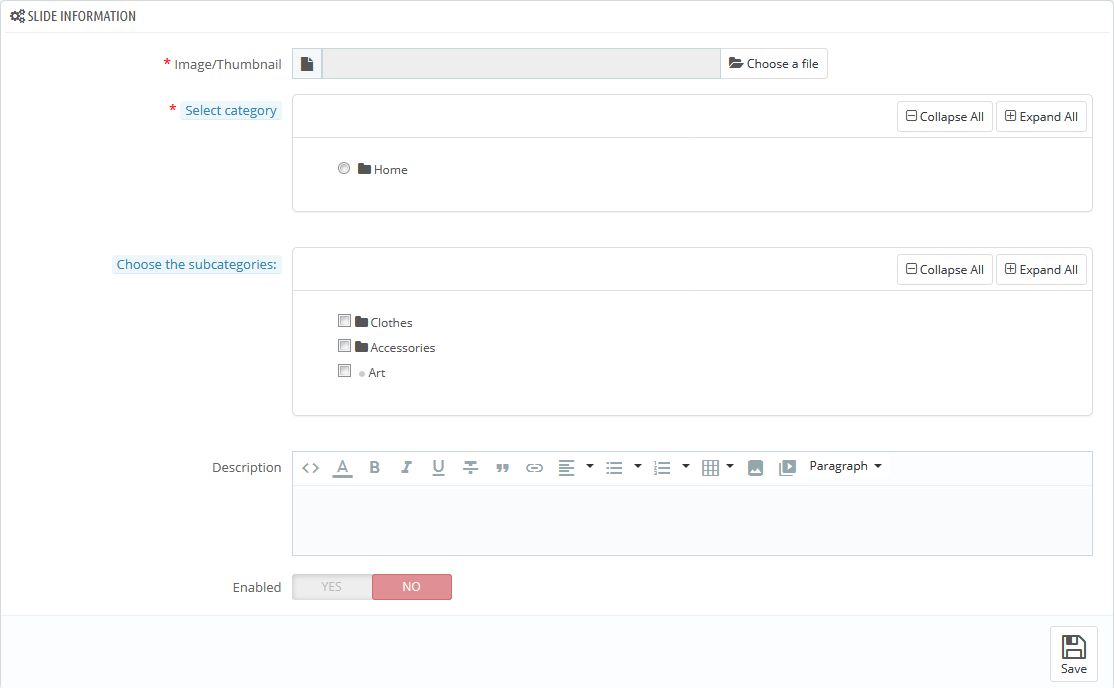Expand All in the subcategories tree
Screen dimensions: 1114x688
pos(1041,269)
